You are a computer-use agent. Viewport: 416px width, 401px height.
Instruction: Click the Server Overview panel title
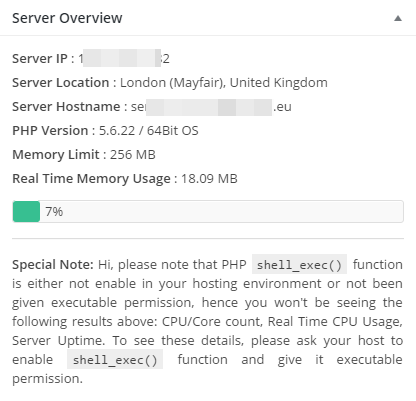[x=67, y=18]
